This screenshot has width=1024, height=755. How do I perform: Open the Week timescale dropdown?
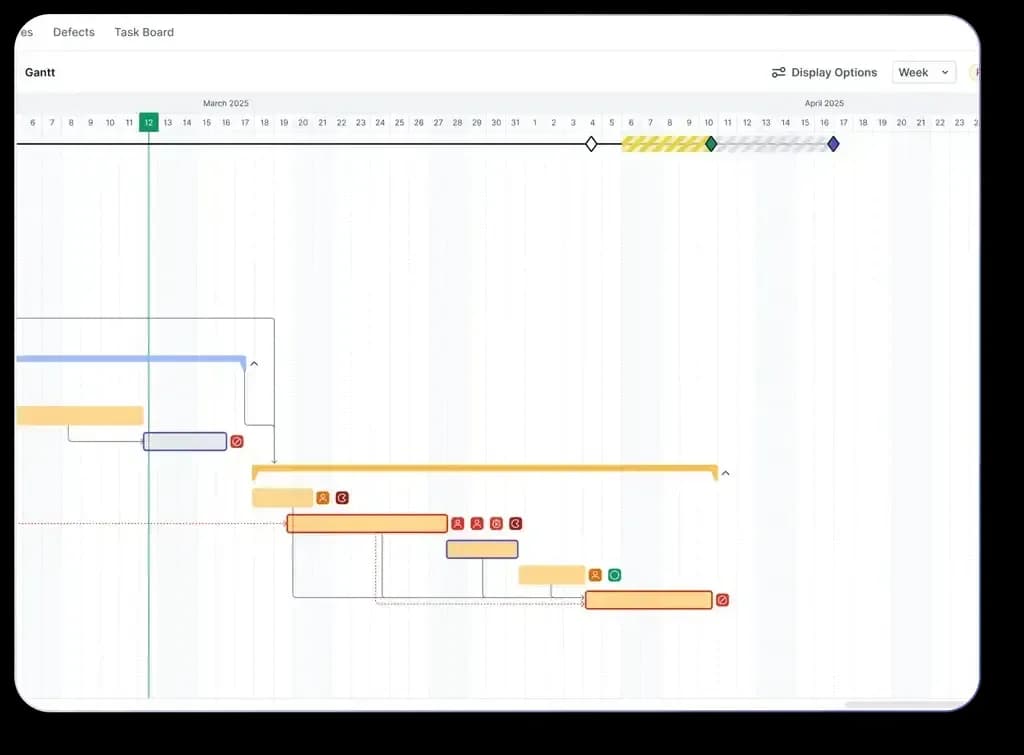(923, 72)
